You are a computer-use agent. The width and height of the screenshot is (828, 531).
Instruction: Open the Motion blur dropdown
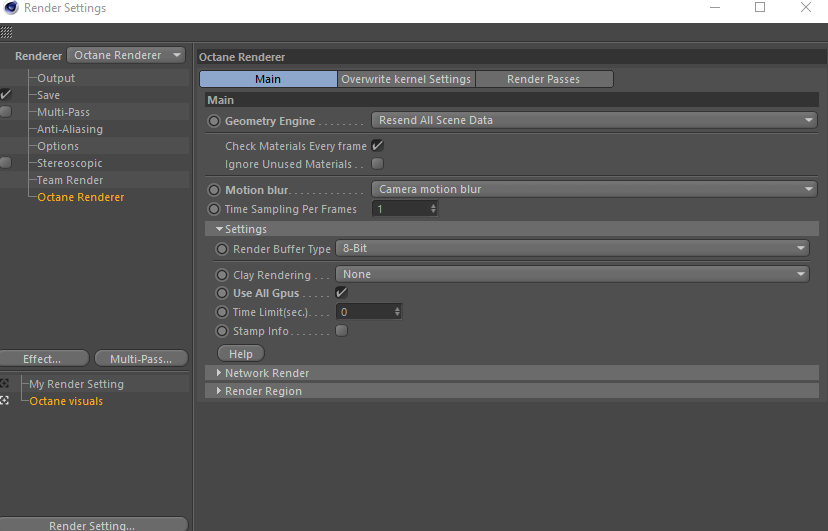(595, 189)
